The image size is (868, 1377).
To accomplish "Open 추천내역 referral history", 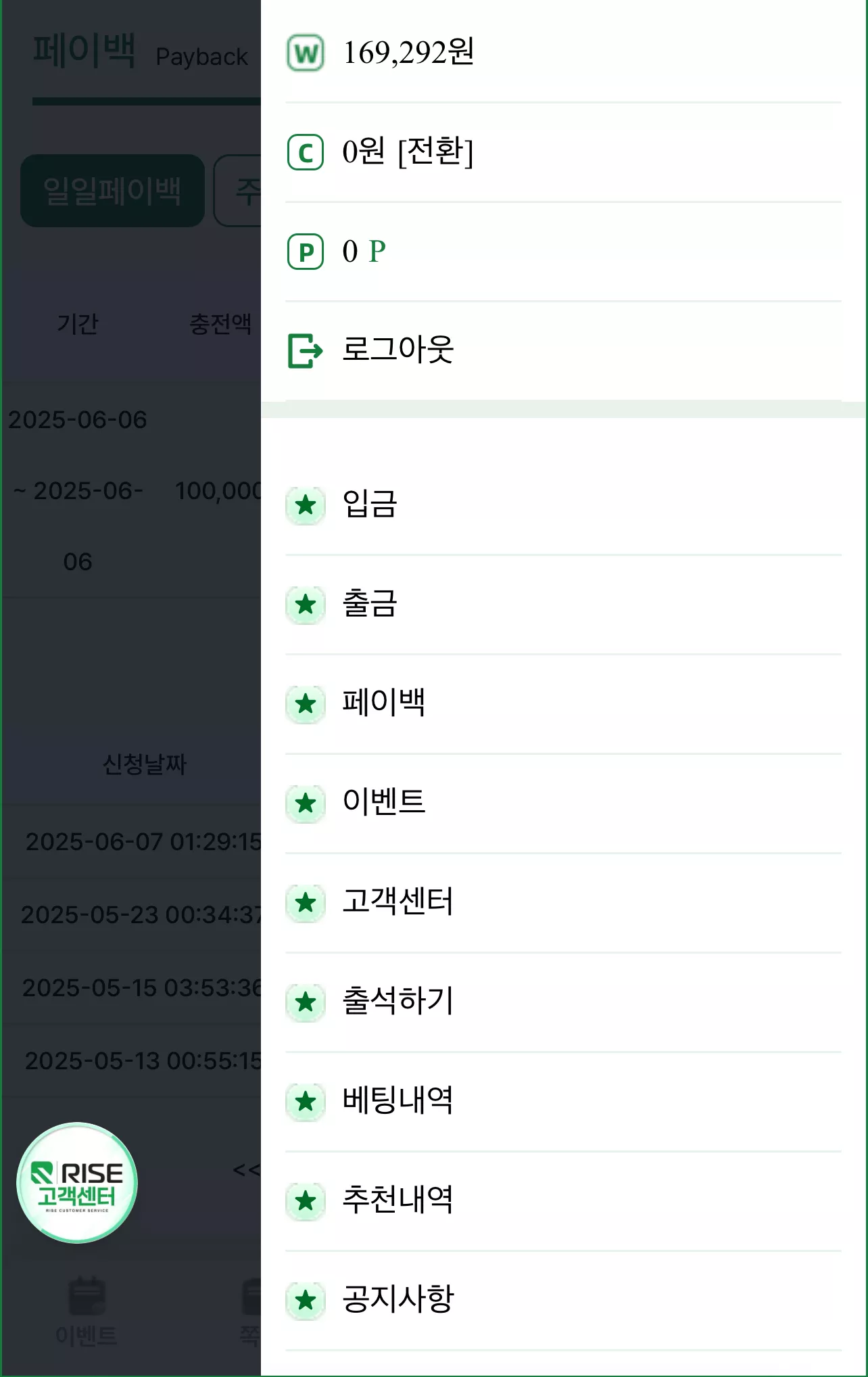I will point(563,1200).
